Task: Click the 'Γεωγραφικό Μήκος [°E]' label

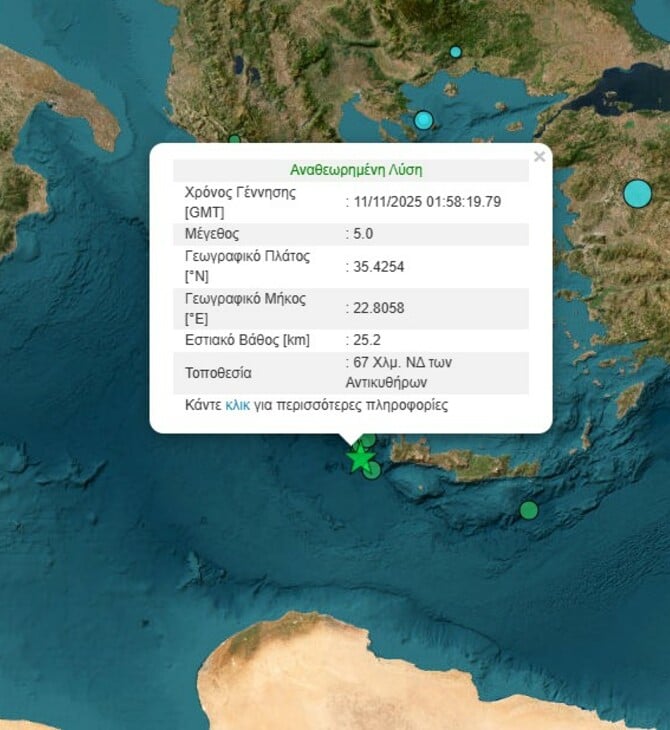Action: click(x=245, y=308)
